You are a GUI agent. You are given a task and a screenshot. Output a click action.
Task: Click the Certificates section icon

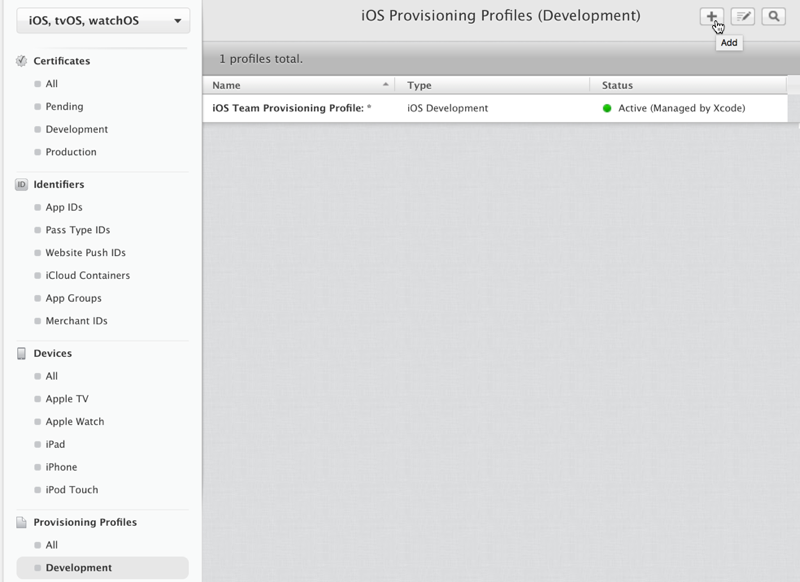(x=22, y=61)
